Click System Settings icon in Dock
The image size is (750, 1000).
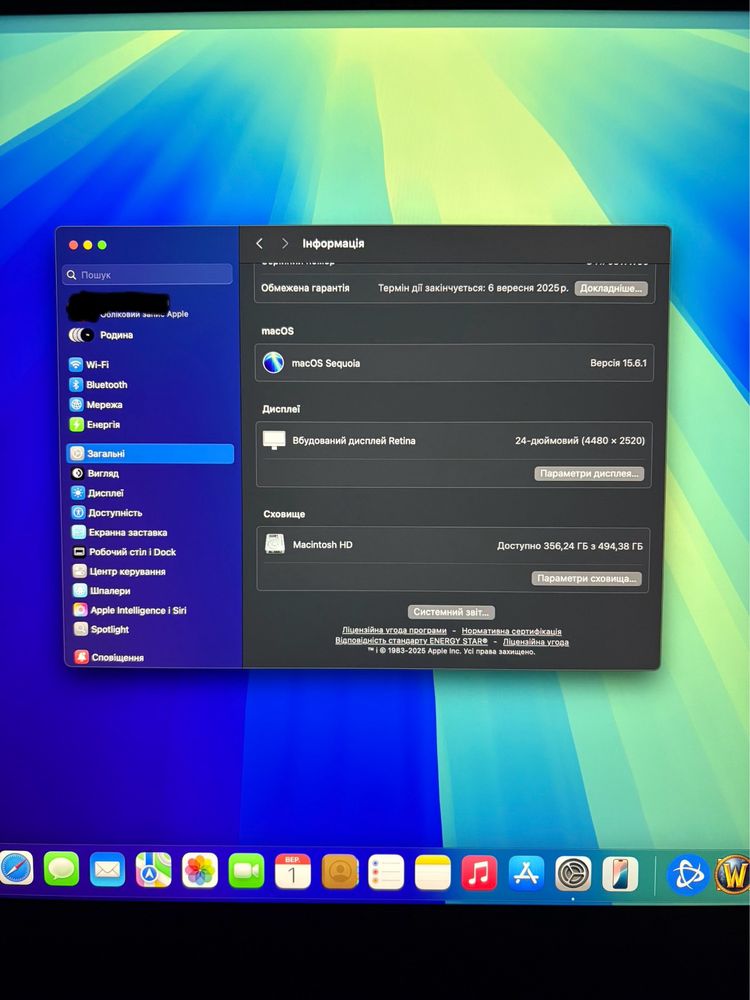tap(573, 874)
